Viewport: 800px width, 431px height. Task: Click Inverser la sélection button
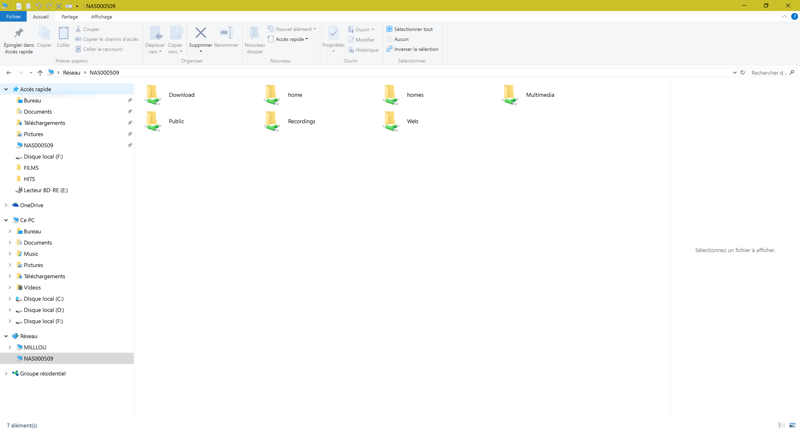414,49
